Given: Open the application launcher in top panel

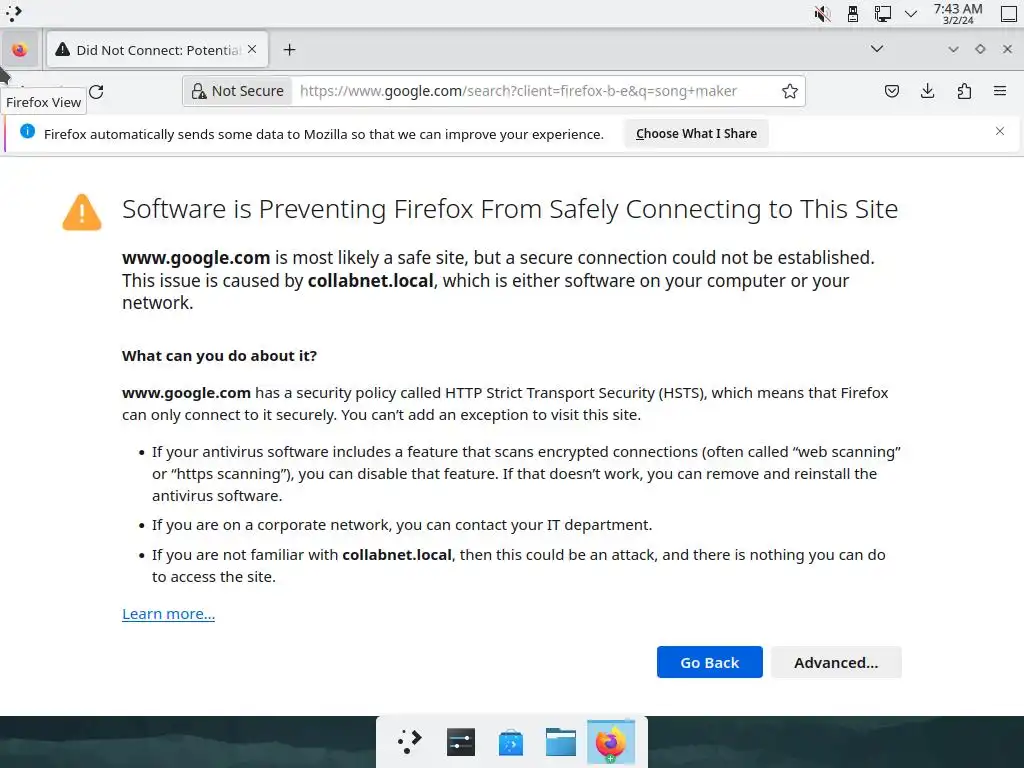Looking at the screenshot, I should click(14, 13).
